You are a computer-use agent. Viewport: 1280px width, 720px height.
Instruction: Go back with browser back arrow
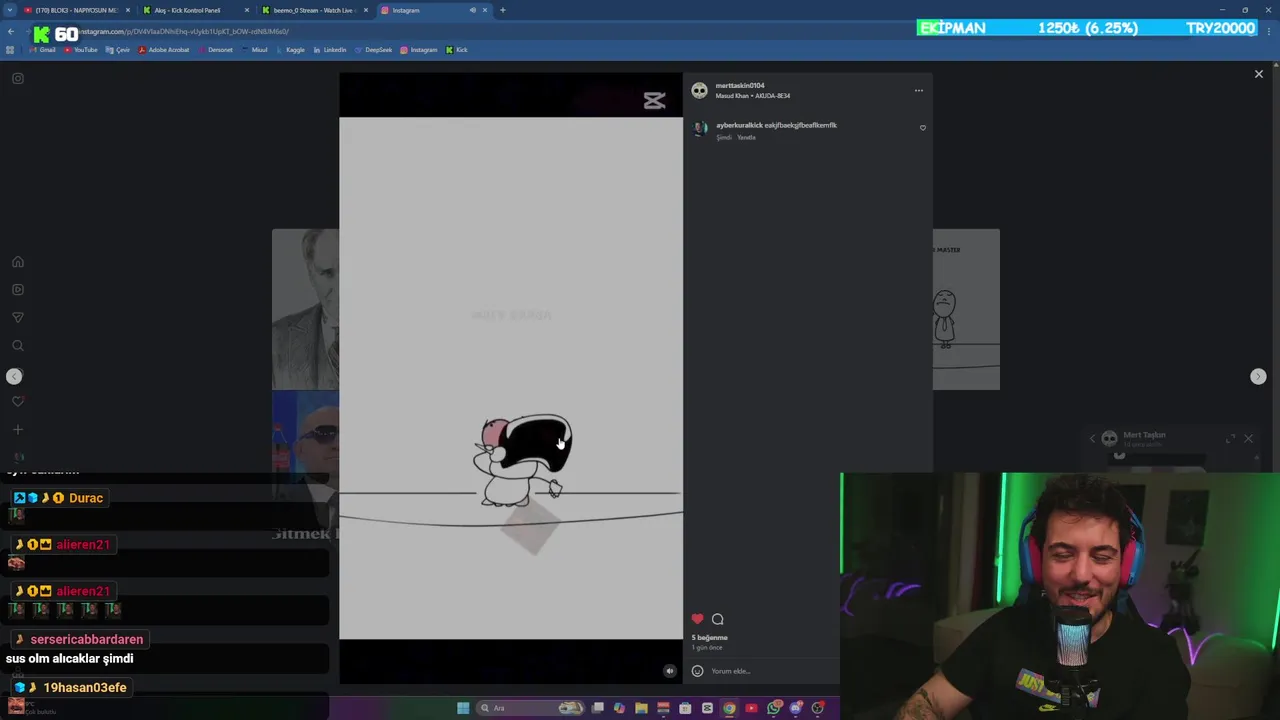point(11,31)
